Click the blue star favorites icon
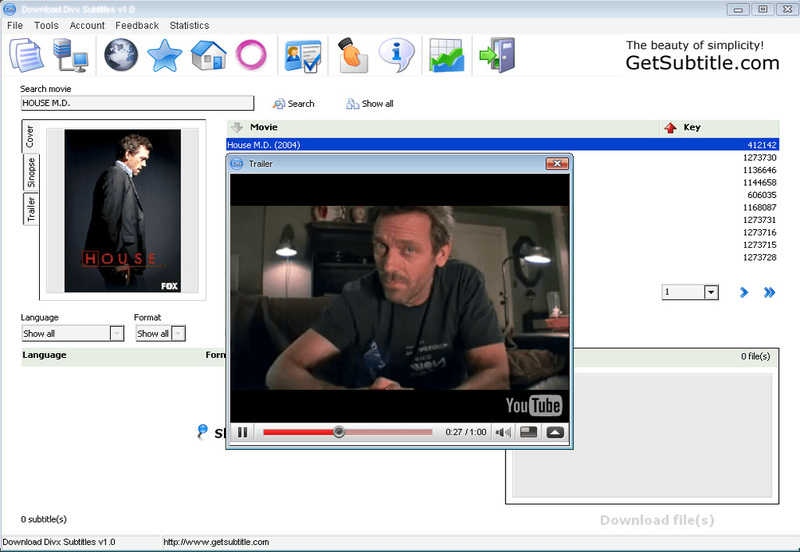This screenshot has height=552, width=800. (x=164, y=55)
